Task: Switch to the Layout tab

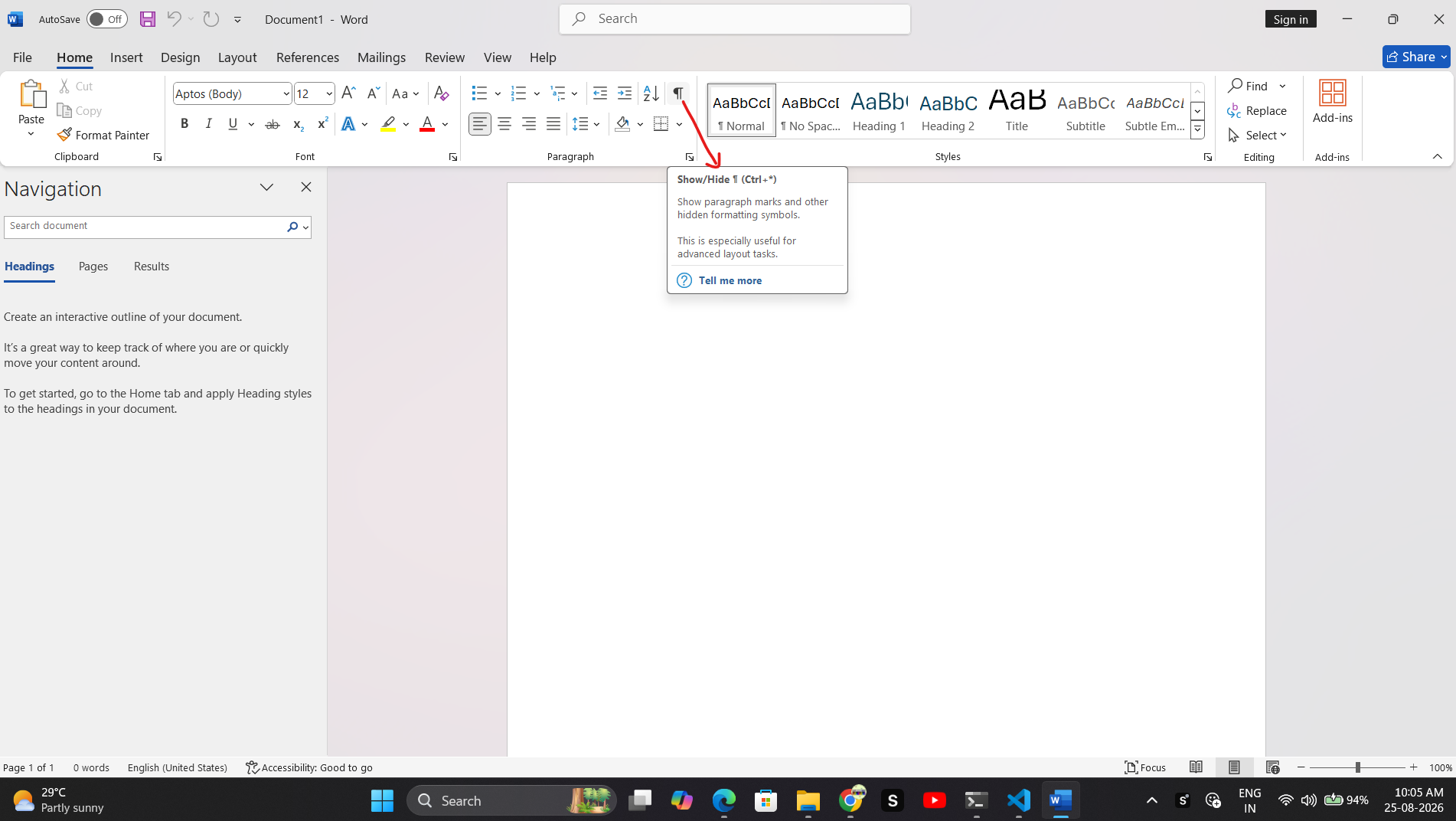Action: [237, 57]
